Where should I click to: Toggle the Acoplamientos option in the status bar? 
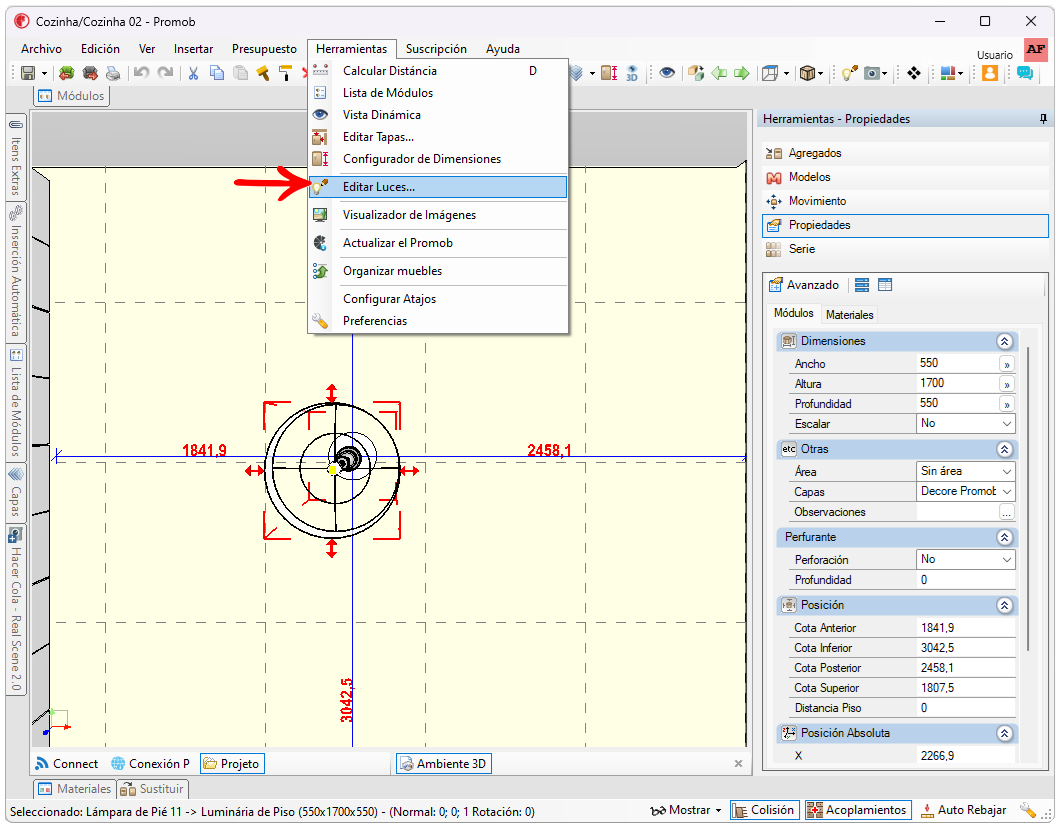(x=858, y=810)
